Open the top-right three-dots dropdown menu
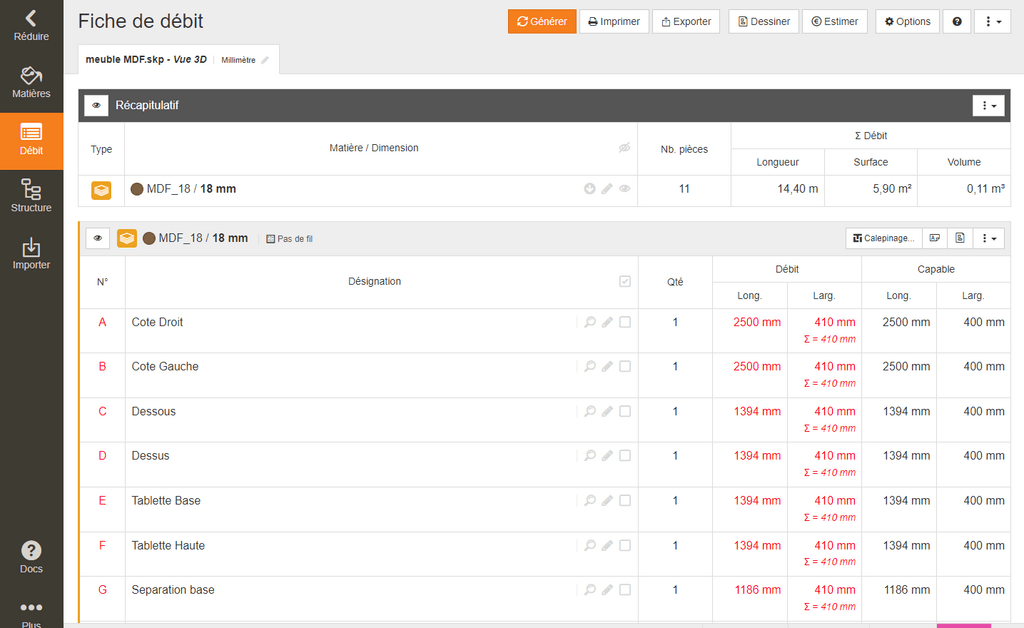 [x=992, y=21]
